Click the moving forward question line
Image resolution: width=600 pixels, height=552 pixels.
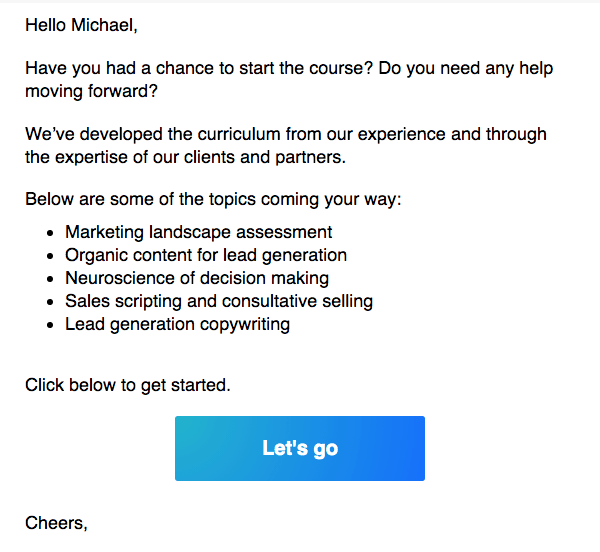point(91,91)
